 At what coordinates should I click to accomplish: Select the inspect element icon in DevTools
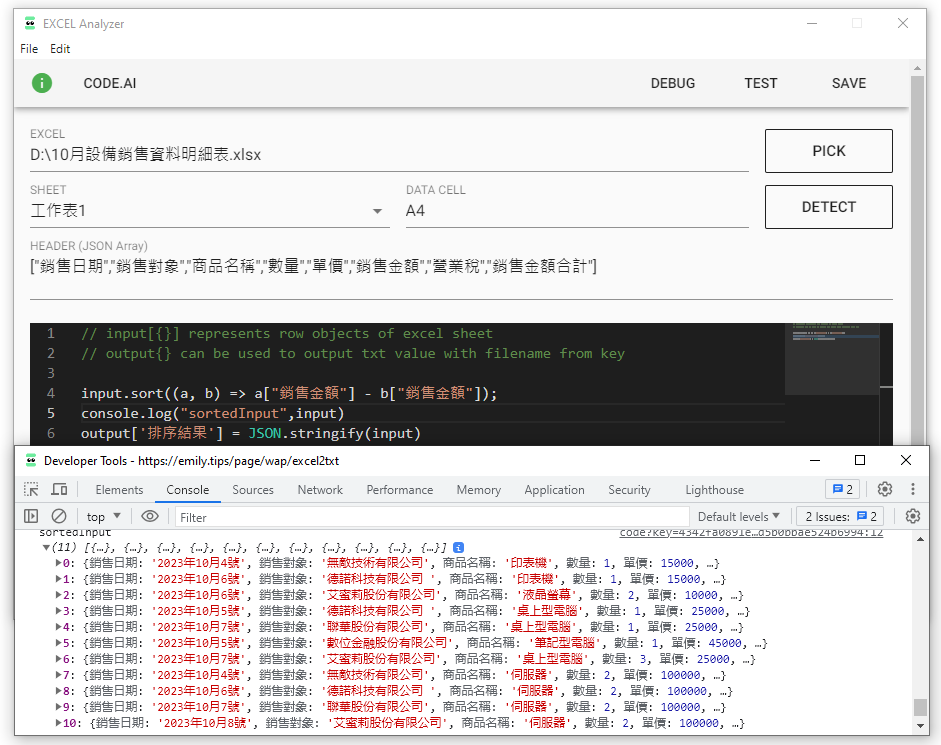coord(31,489)
